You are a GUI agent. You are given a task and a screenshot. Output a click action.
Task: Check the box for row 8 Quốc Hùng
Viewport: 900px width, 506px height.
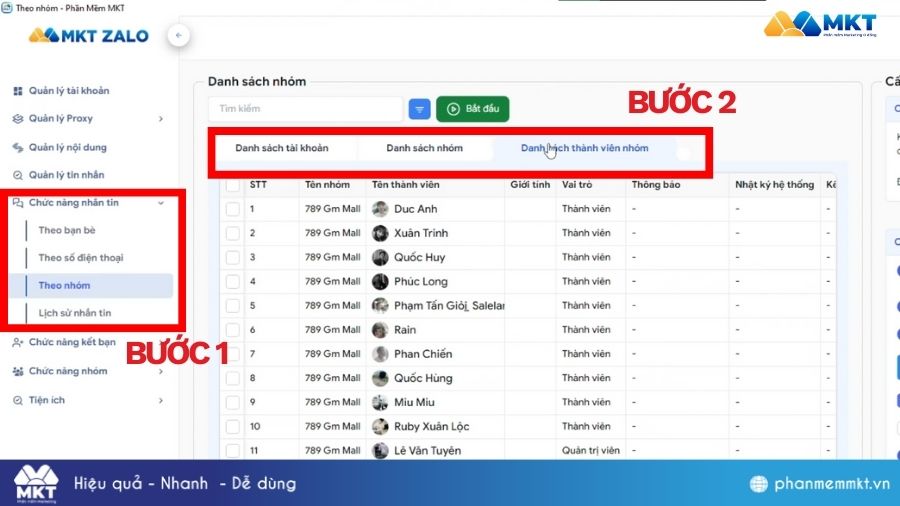tap(232, 378)
